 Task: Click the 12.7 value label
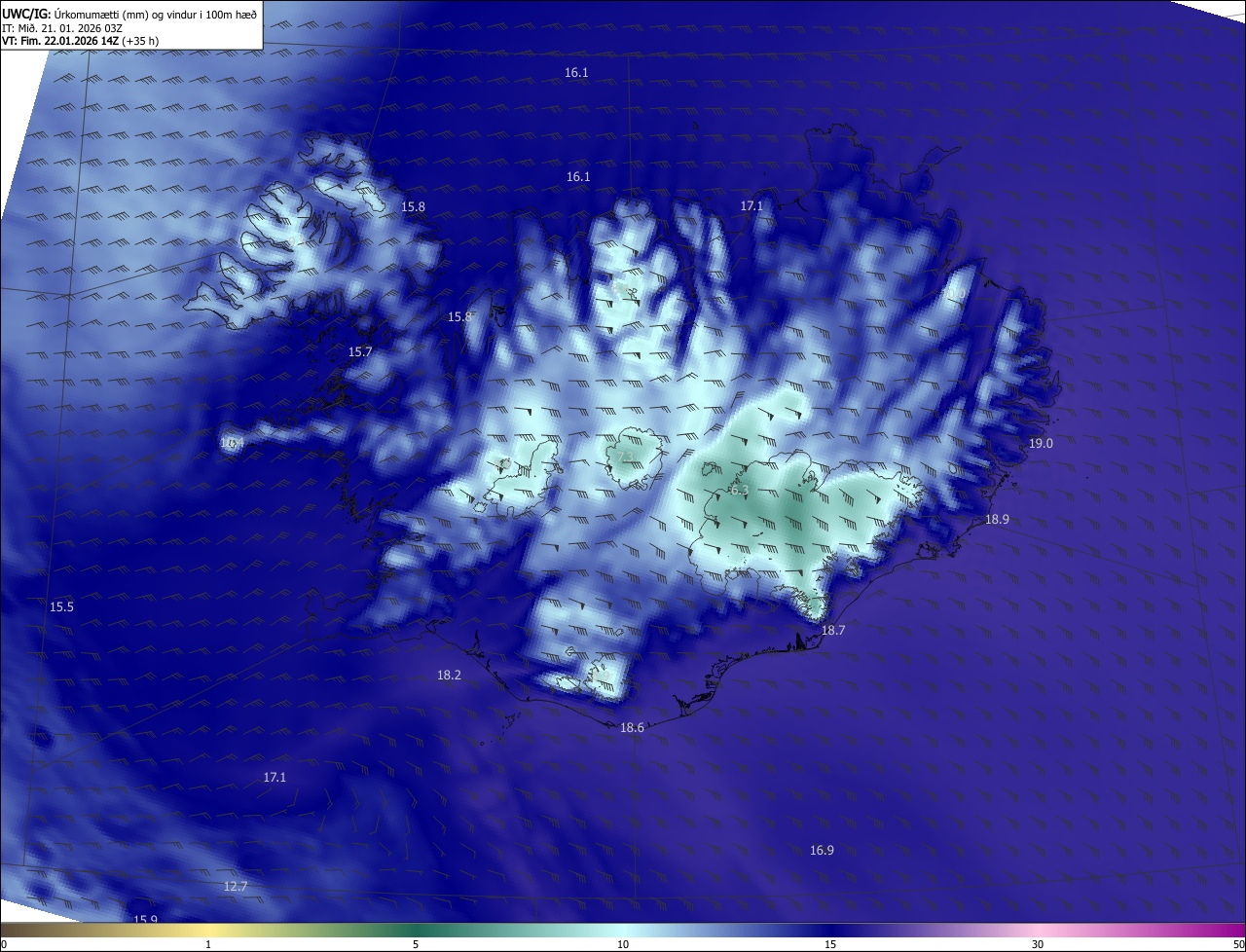point(236,886)
